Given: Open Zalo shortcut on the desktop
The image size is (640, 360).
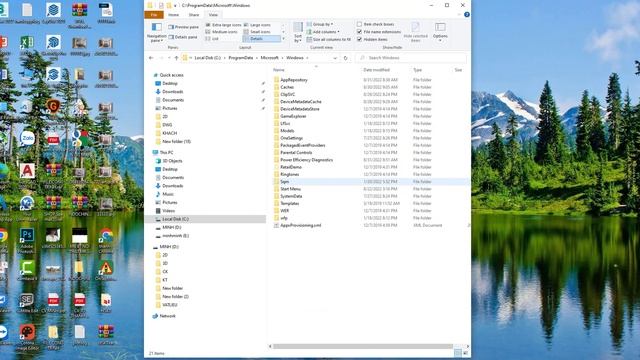Looking at the screenshot, I should 27,141.
